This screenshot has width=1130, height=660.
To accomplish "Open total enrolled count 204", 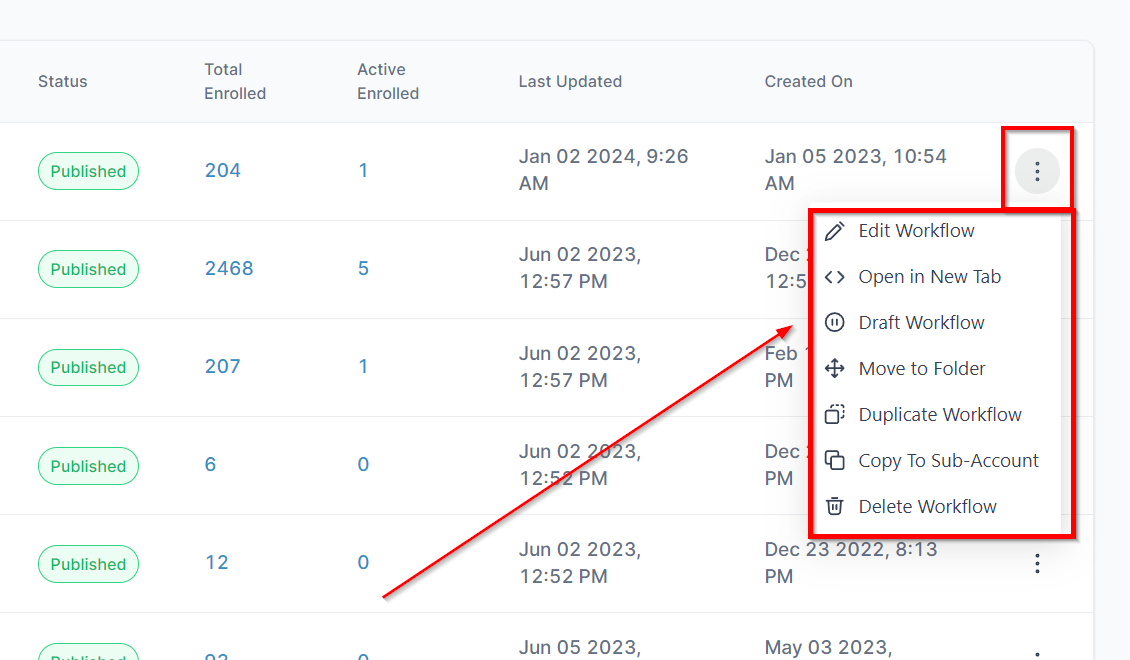I will 223,171.
